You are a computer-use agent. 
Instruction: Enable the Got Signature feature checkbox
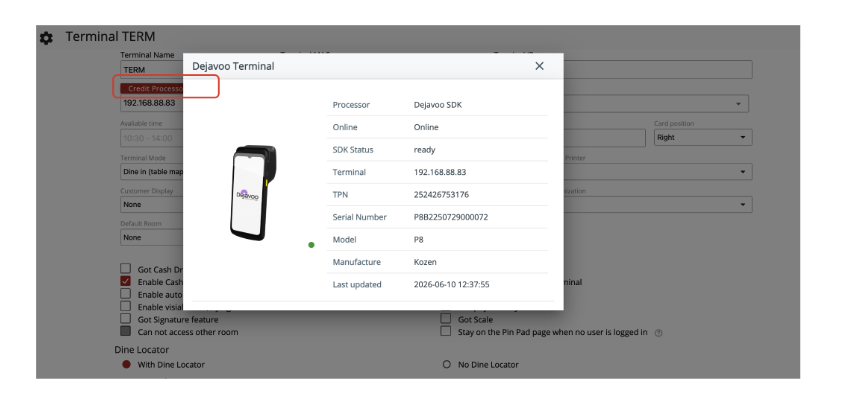click(x=126, y=319)
